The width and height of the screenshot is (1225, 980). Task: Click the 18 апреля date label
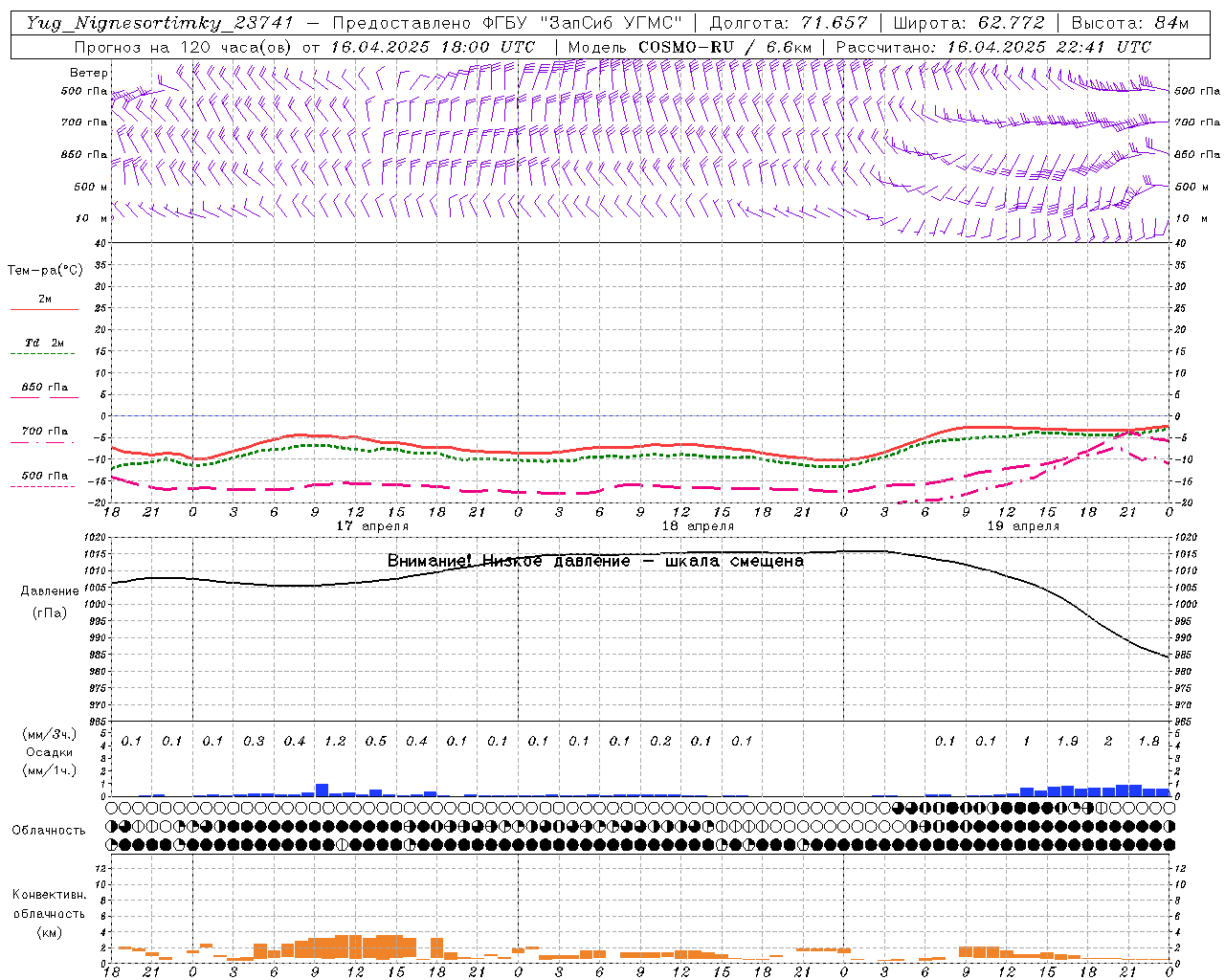point(698,526)
